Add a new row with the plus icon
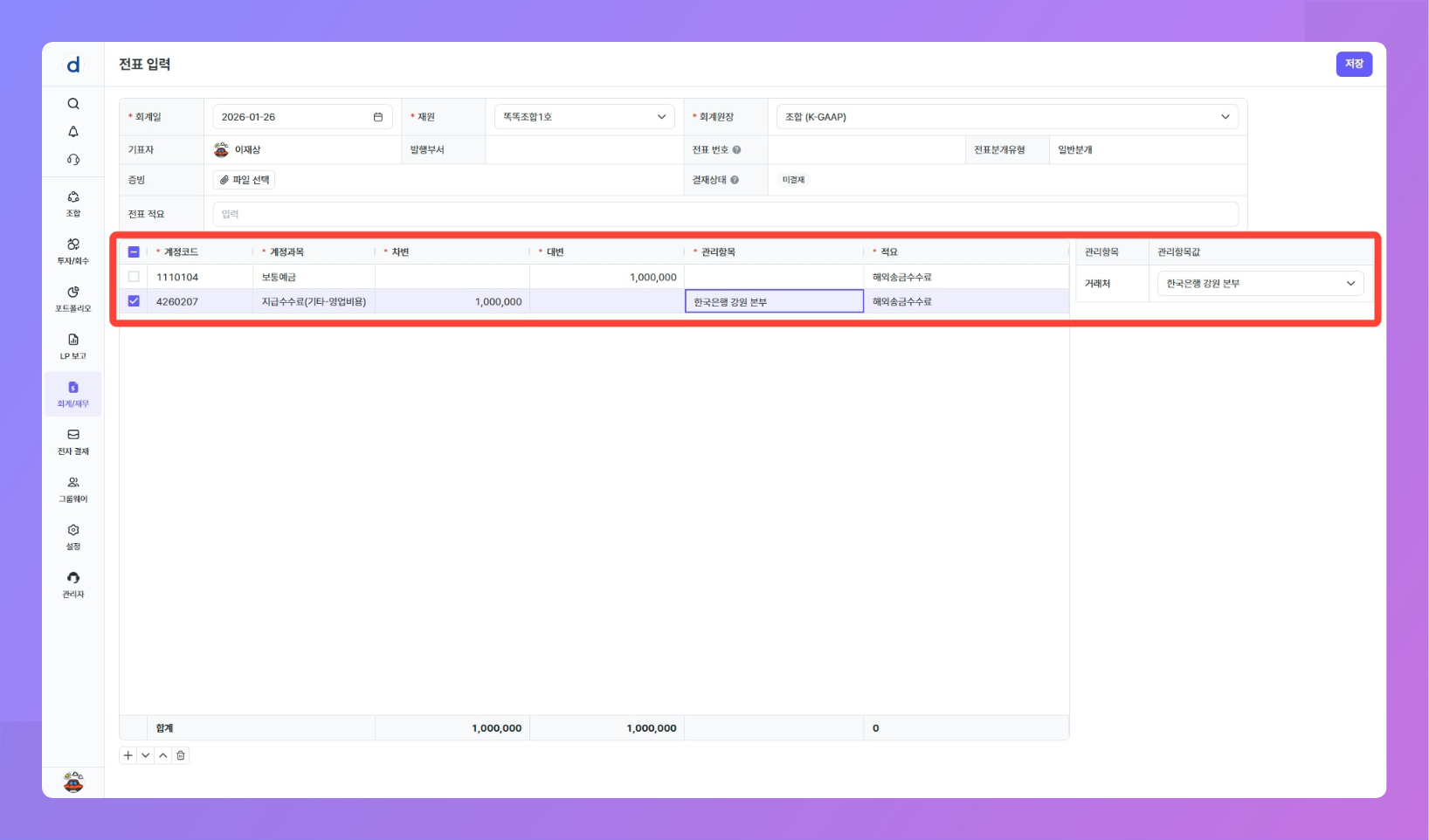1429x840 pixels. click(x=128, y=755)
